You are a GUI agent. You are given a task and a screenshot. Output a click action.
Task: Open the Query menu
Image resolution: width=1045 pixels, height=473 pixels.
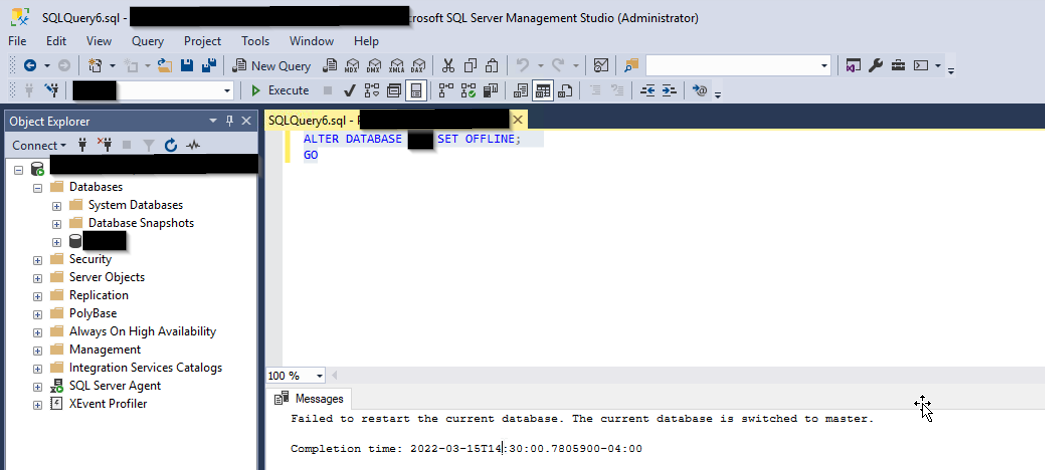coord(147,41)
